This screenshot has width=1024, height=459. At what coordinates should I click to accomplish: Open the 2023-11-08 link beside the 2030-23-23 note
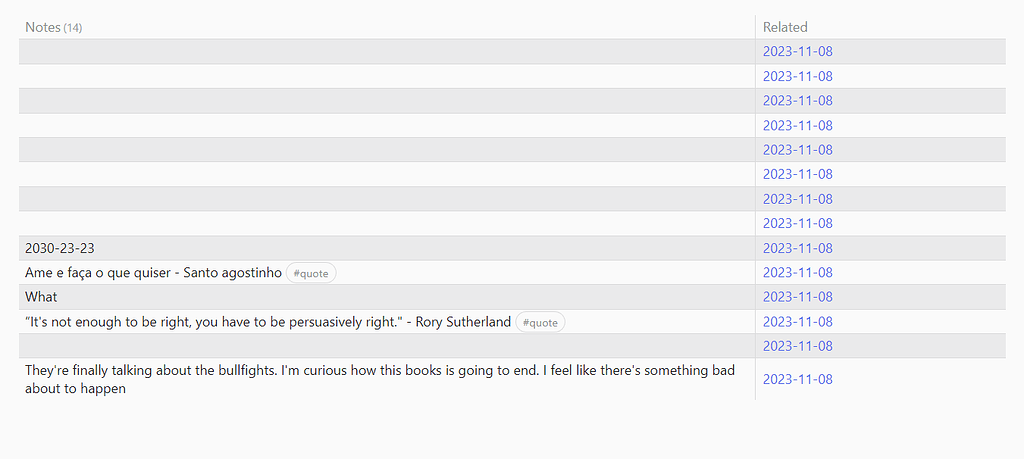(x=797, y=248)
